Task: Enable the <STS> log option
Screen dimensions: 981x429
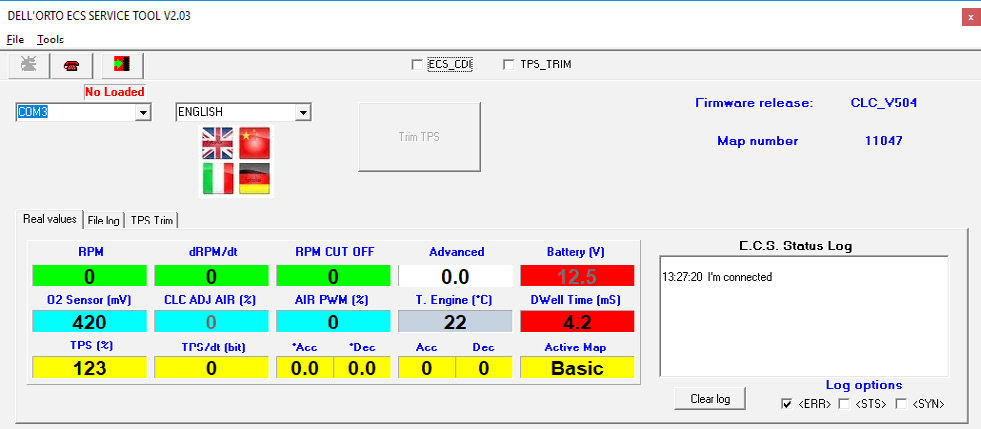Action: [843, 404]
